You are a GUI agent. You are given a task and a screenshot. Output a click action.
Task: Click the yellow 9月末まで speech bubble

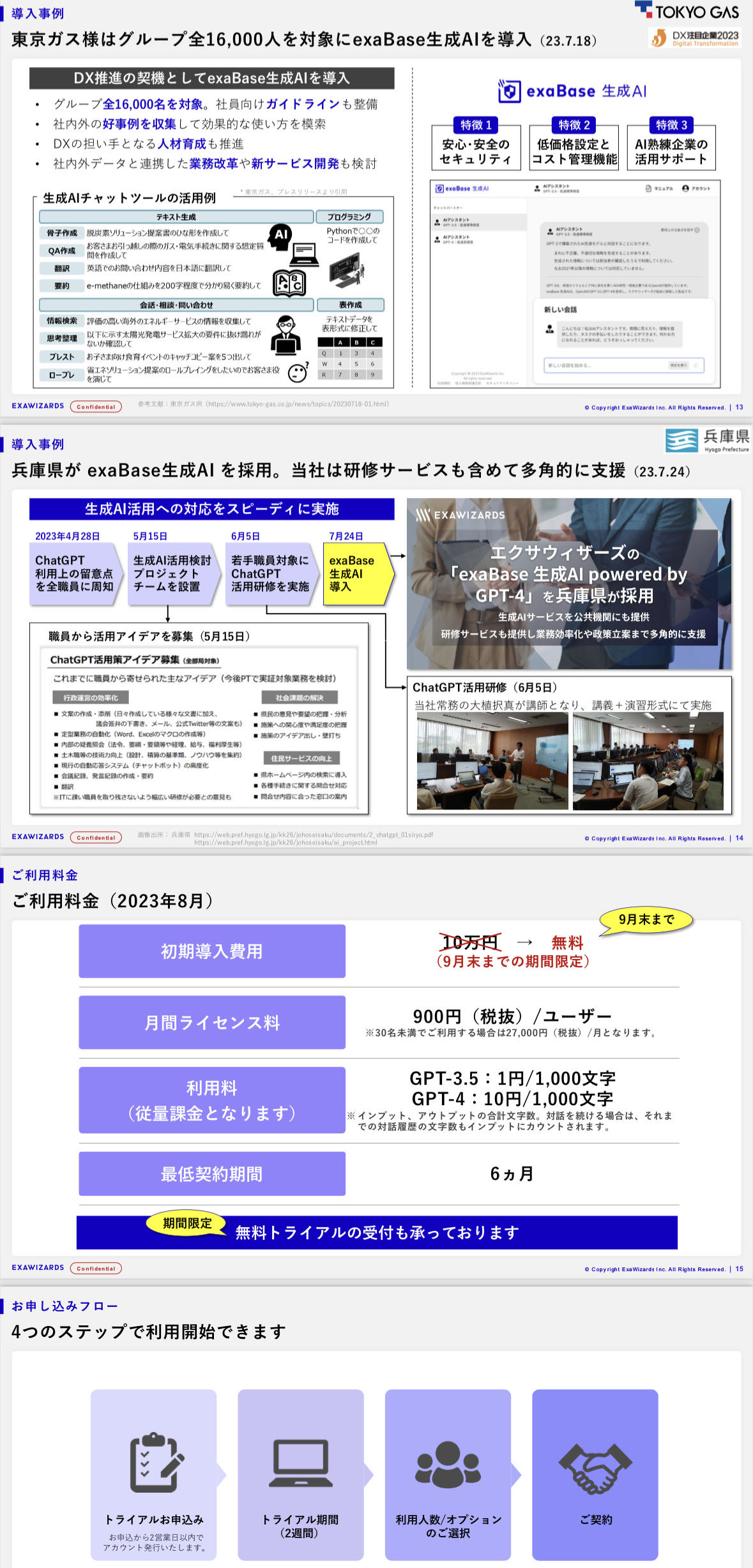(x=646, y=920)
